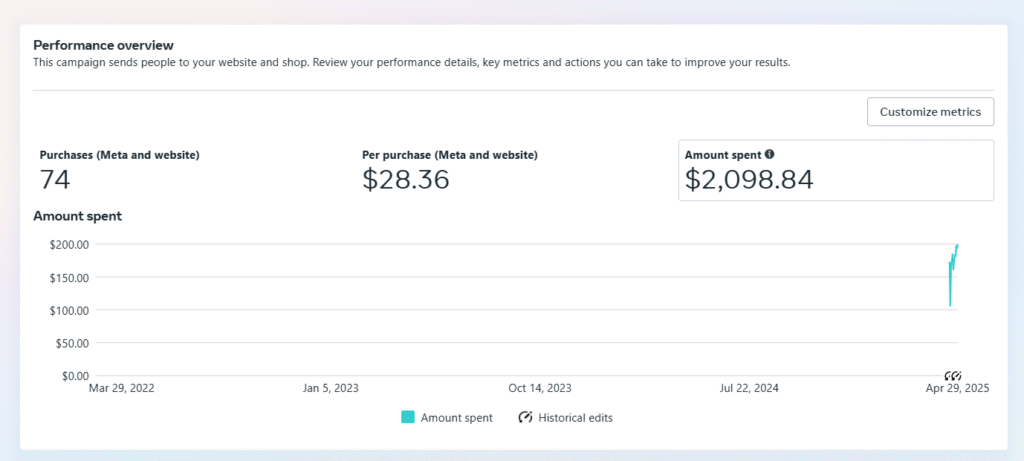Click the Historical edits gauge icon in the legend
Viewport: 1024px width, 461px height.
click(525, 417)
